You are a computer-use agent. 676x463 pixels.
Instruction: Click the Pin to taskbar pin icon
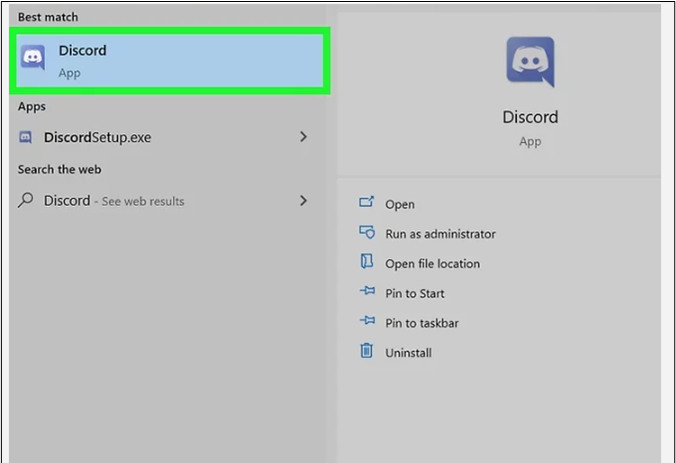(367, 320)
